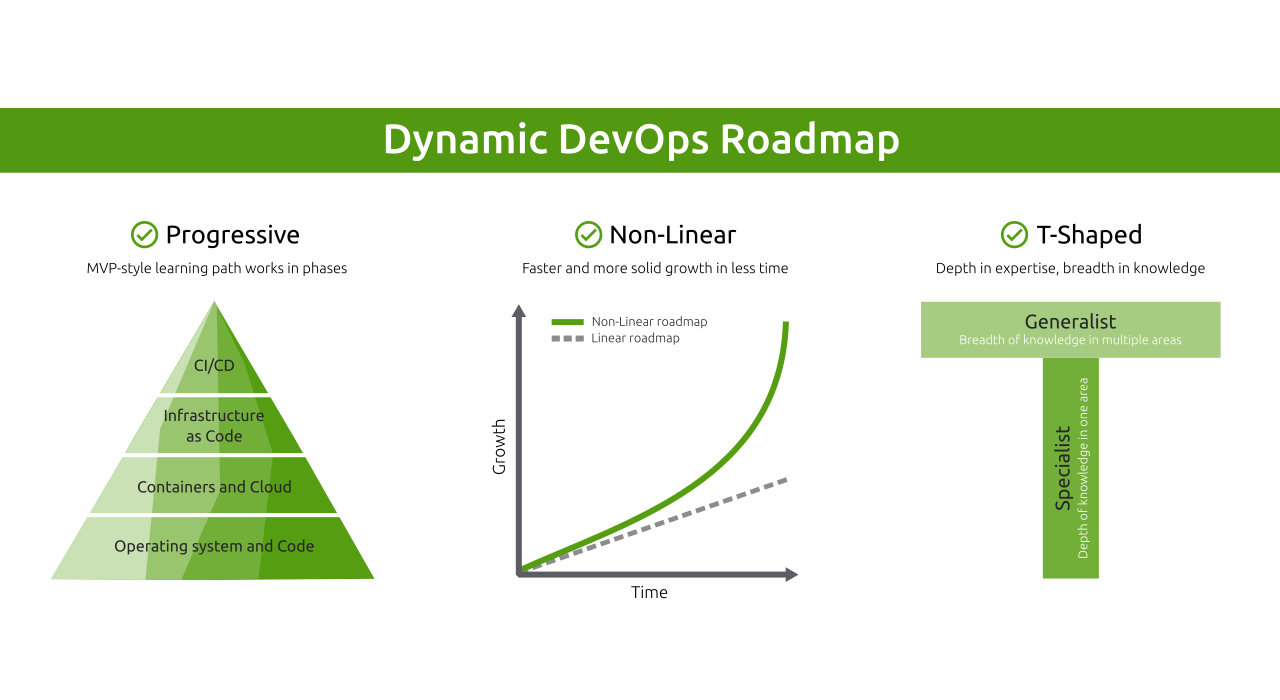Click the Specialist vertical bar
Image resolution: width=1280 pixels, height=700 pixels.
pyautogui.click(x=1070, y=468)
